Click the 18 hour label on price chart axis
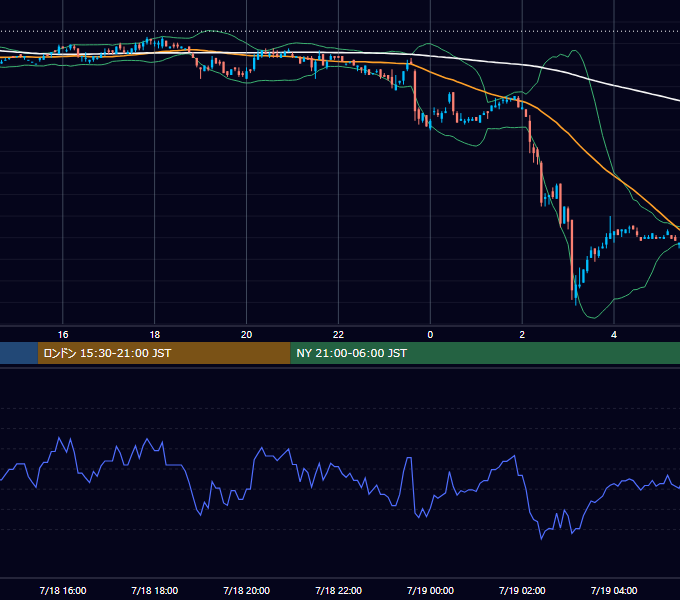This screenshot has width=680, height=600. (155, 335)
